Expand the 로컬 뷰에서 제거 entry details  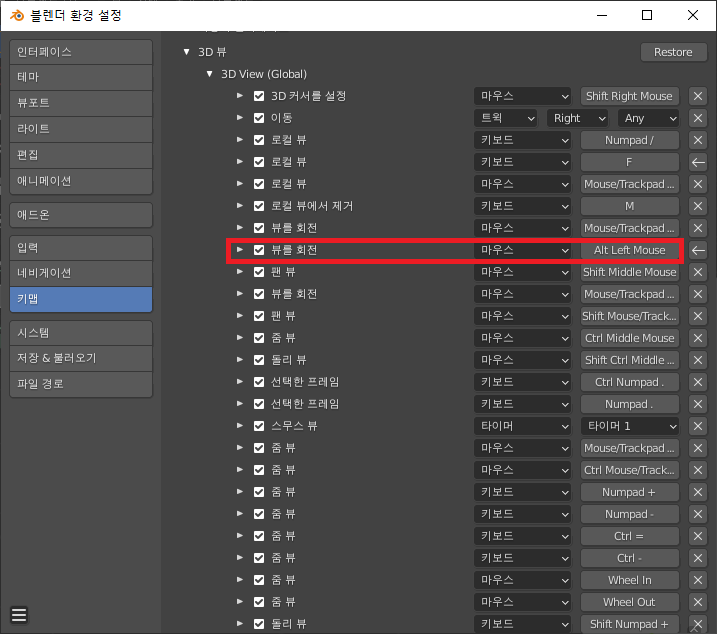[x=240, y=205]
